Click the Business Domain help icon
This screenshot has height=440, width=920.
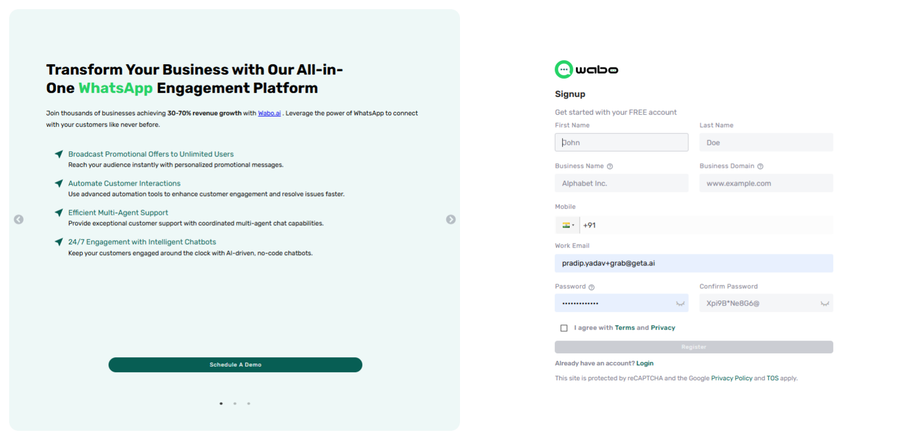760,166
